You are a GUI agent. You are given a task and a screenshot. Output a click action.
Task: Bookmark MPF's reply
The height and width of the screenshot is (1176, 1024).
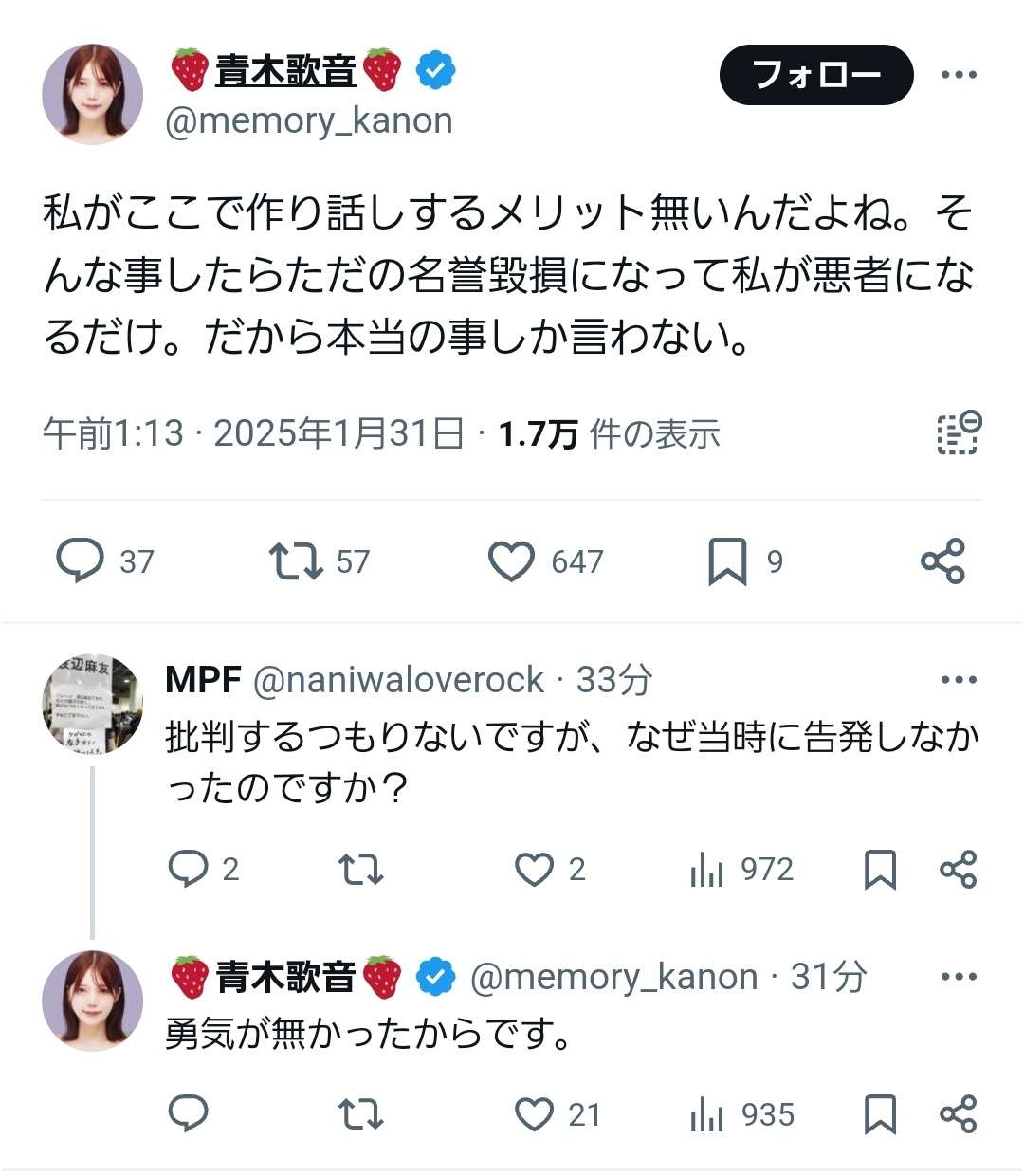[x=880, y=869]
